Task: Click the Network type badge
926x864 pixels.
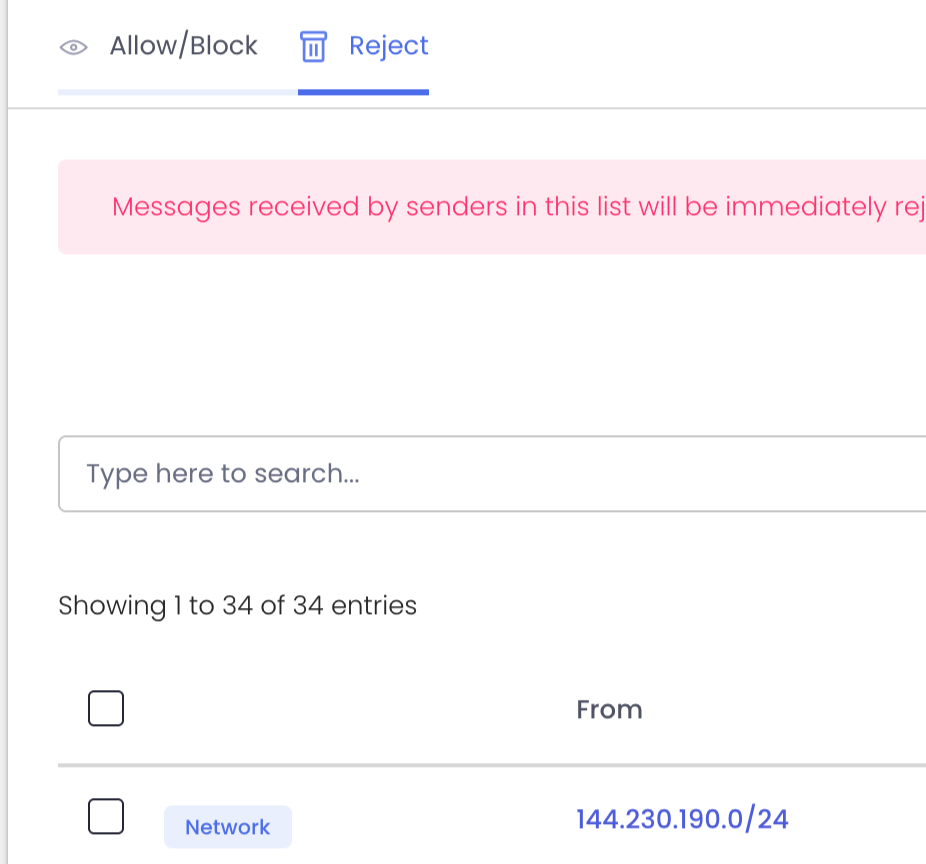Action: point(228,827)
